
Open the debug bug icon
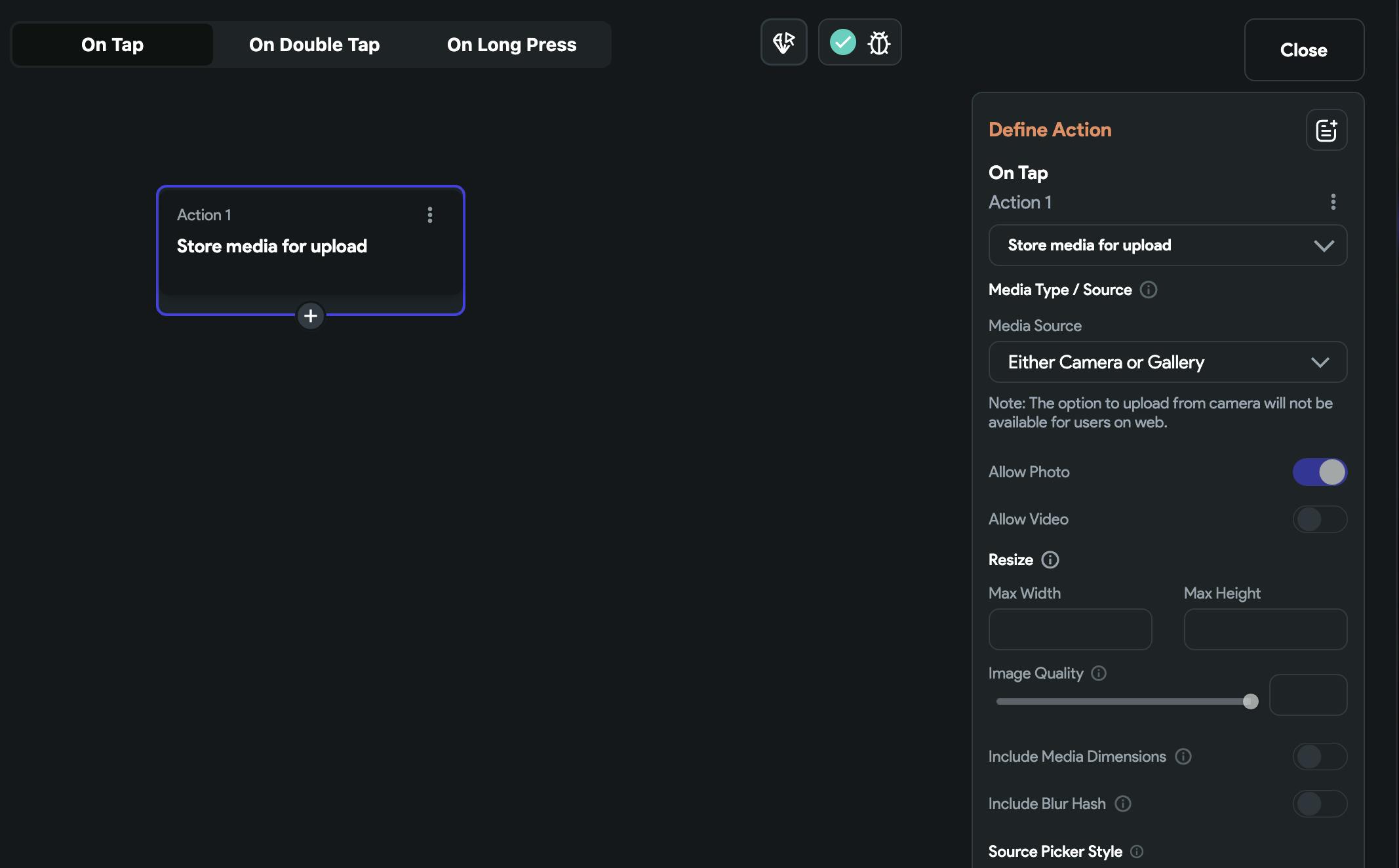point(878,43)
